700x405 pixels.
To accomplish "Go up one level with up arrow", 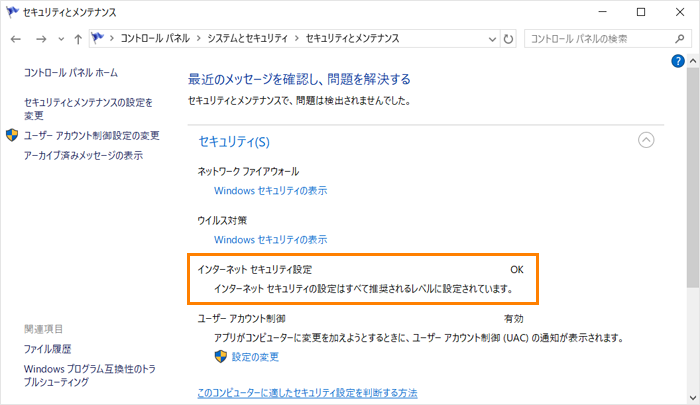I will point(78,39).
